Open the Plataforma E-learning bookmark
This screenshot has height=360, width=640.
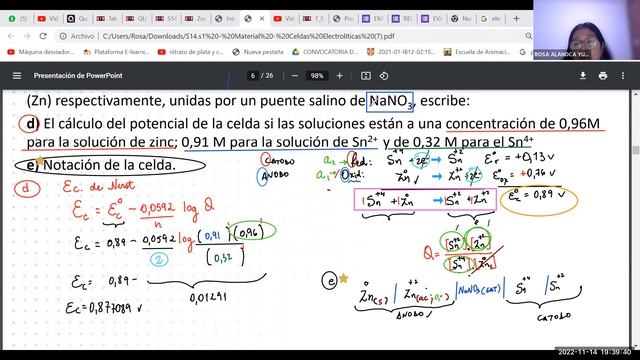[x=116, y=52]
